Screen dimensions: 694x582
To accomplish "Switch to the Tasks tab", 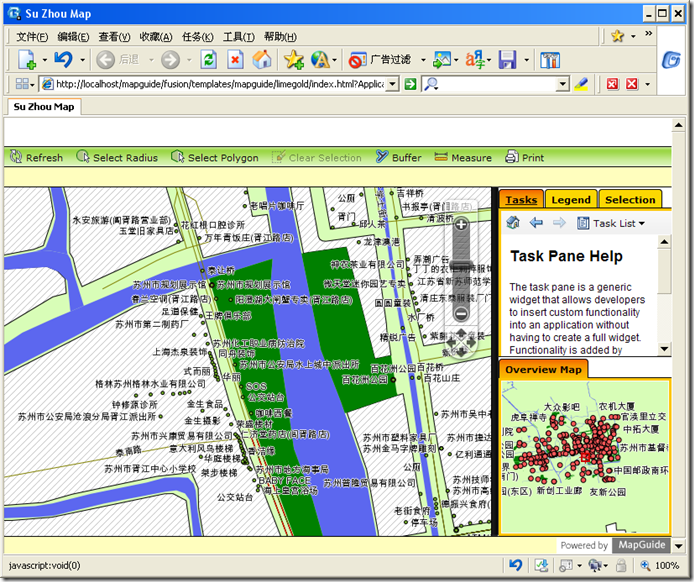I will coord(521,200).
